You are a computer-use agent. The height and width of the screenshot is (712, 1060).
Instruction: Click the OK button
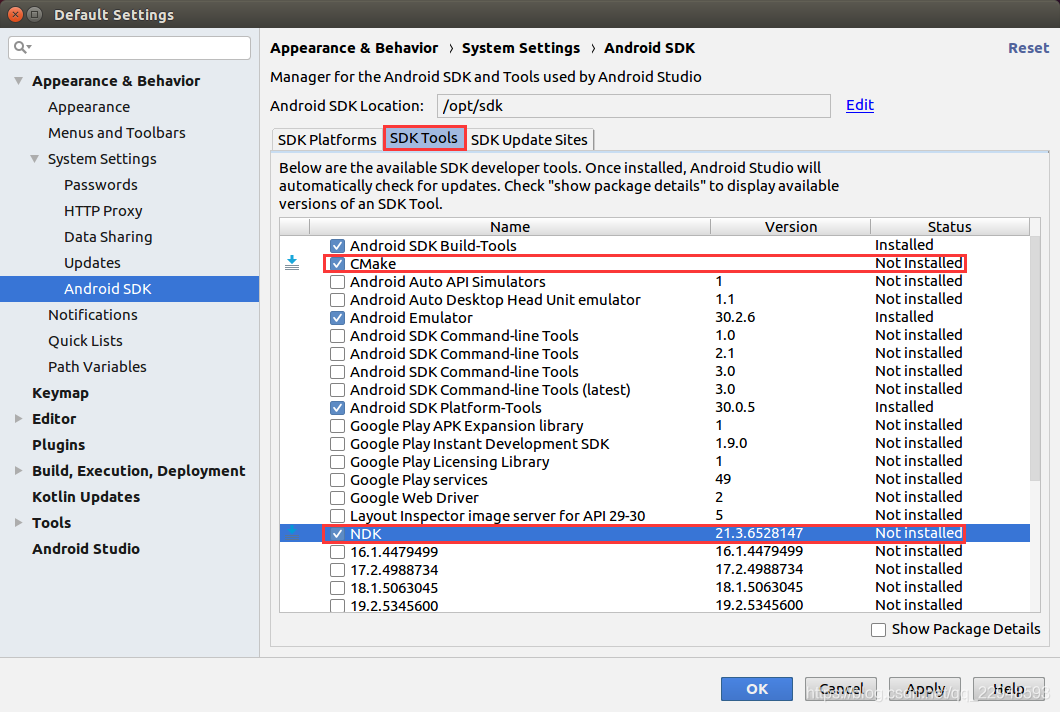pyautogui.click(x=756, y=688)
